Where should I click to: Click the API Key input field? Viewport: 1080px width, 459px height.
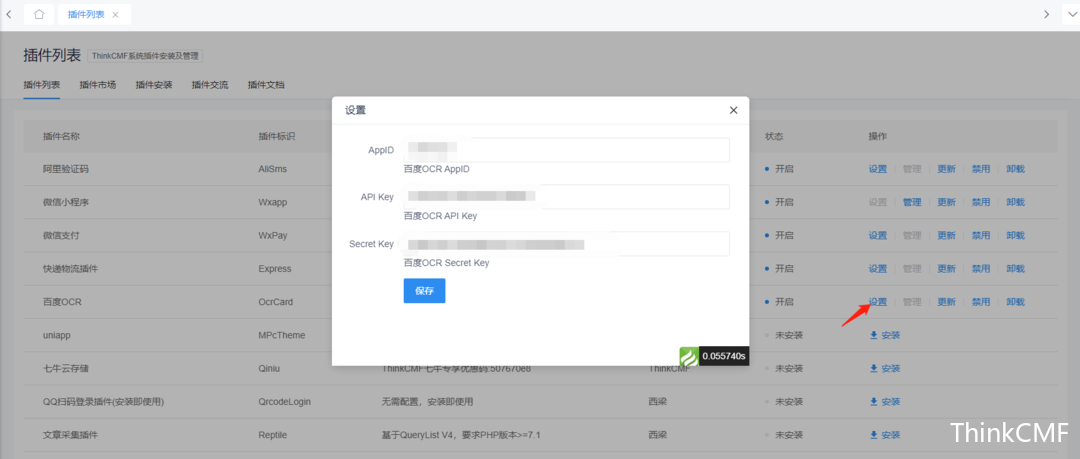566,197
